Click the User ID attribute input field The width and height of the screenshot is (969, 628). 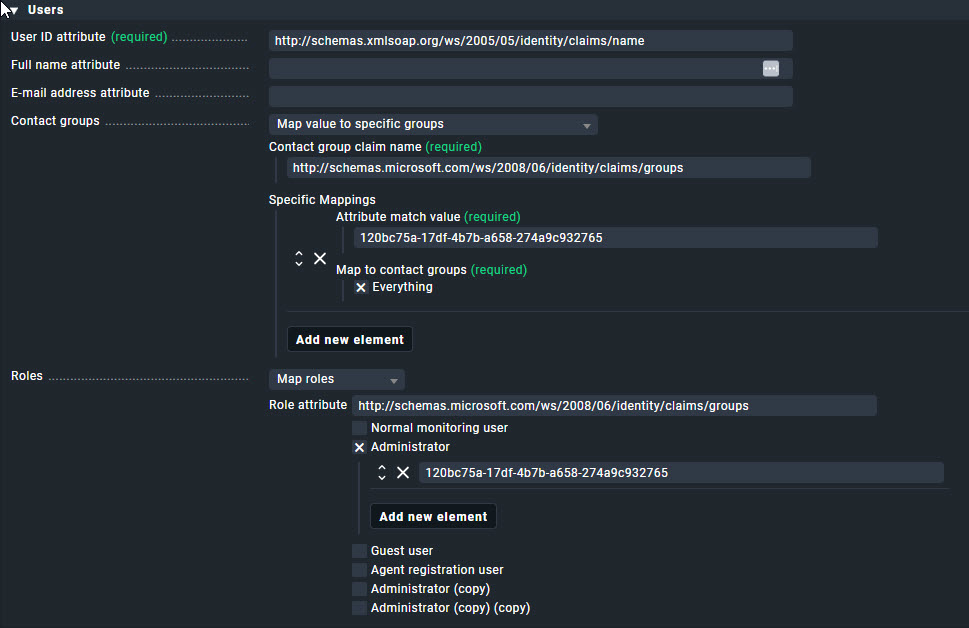[530, 40]
